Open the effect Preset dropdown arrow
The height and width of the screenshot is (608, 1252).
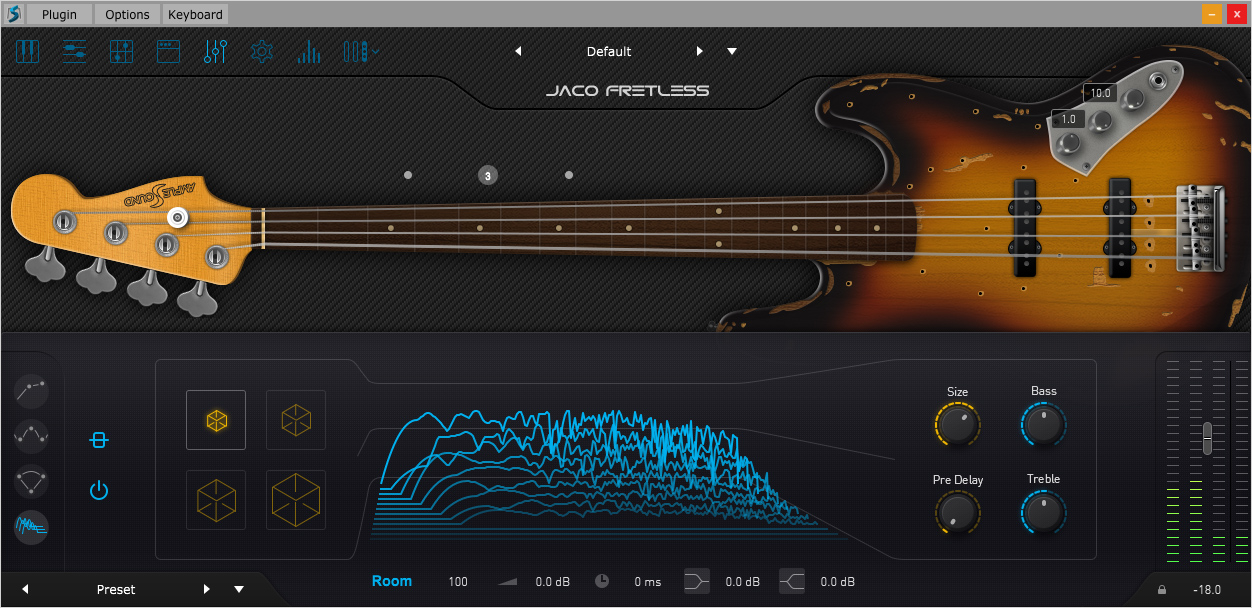pos(239,589)
